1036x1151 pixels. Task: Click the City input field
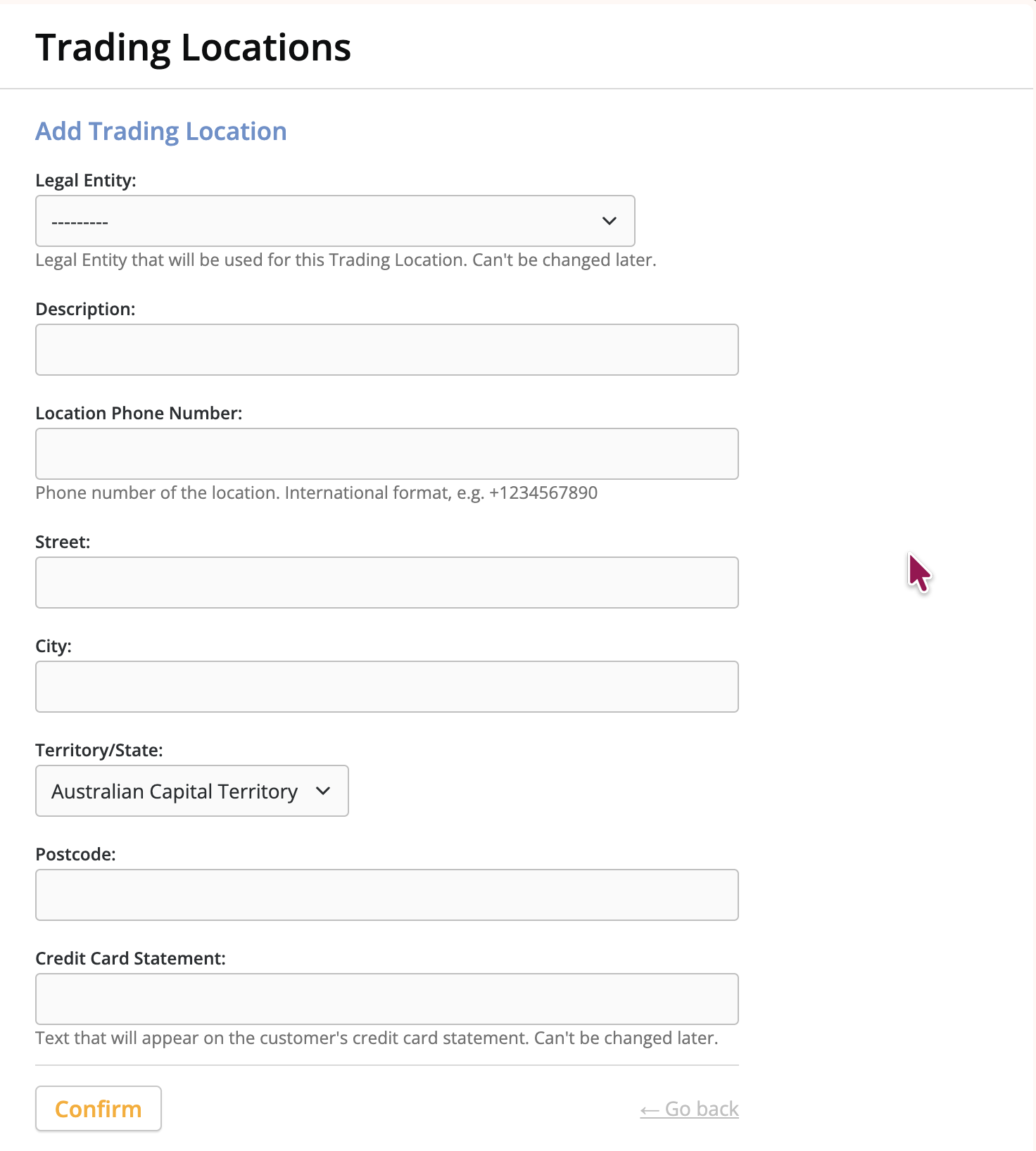point(387,687)
